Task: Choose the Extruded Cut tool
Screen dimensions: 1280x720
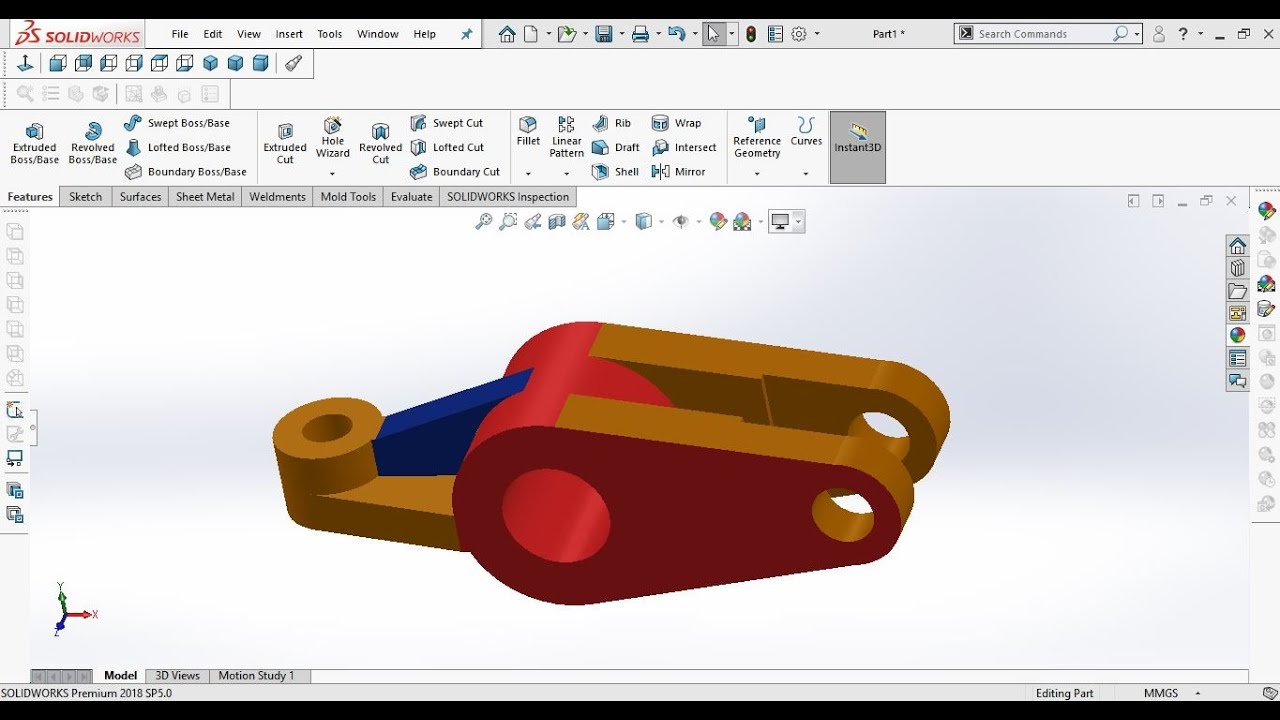Action: pos(285,144)
